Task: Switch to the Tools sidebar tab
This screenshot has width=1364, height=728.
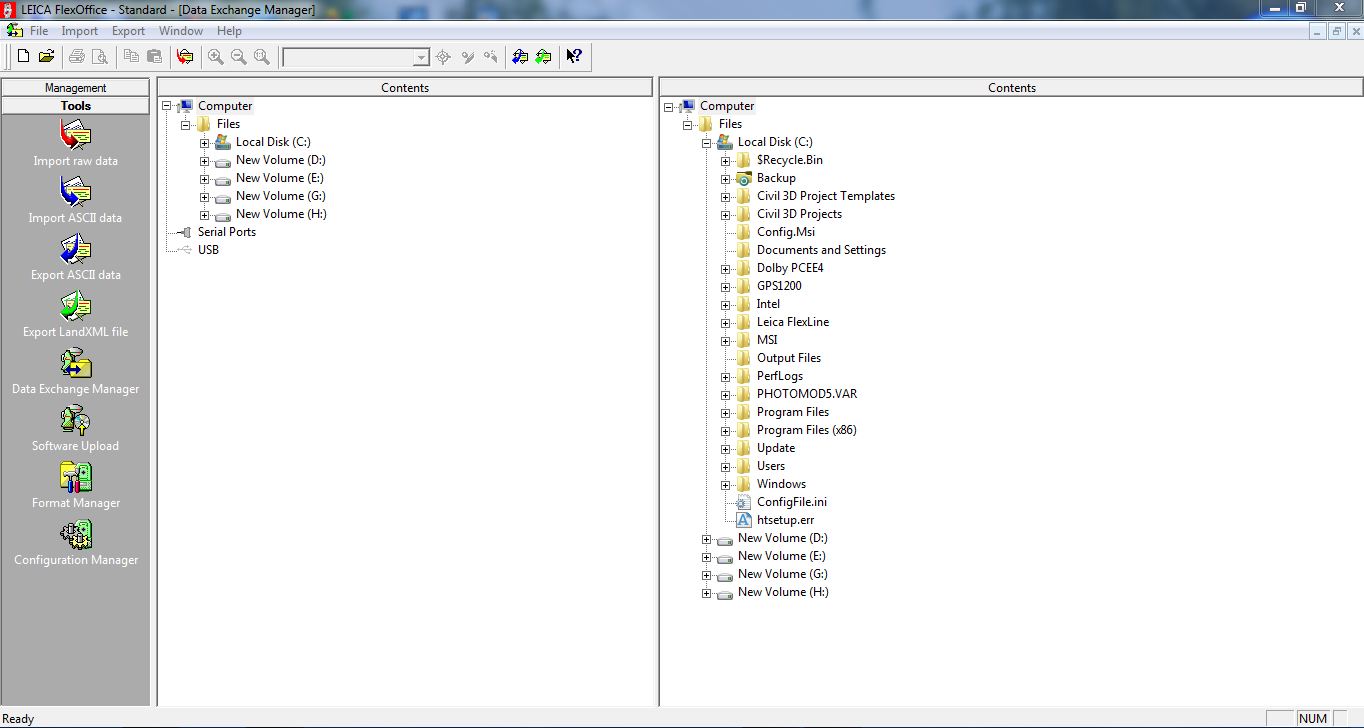Action: pyautogui.click(x=76, y=106)
